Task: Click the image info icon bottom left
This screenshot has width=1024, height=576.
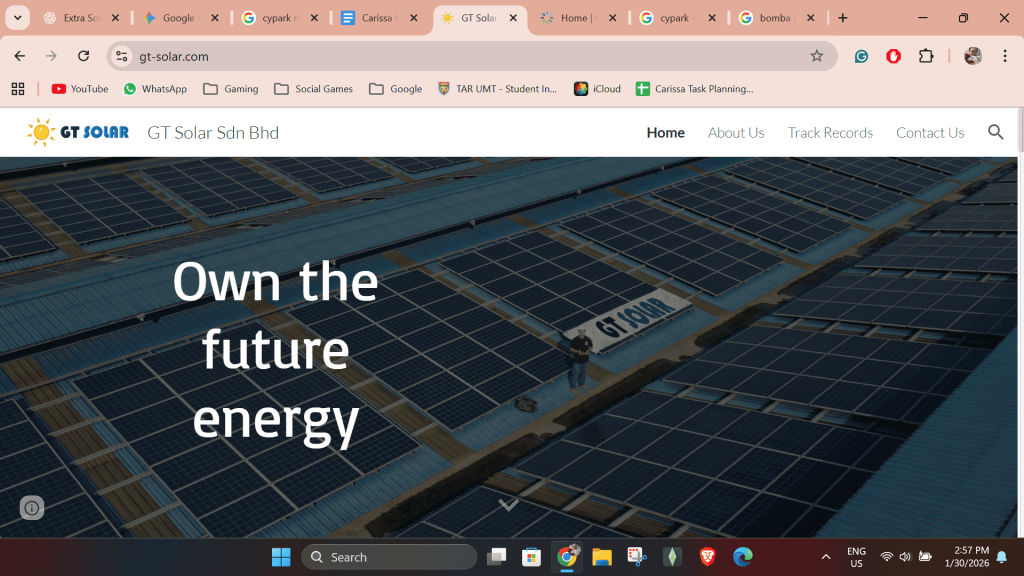Action: click(x=31, y=507)
